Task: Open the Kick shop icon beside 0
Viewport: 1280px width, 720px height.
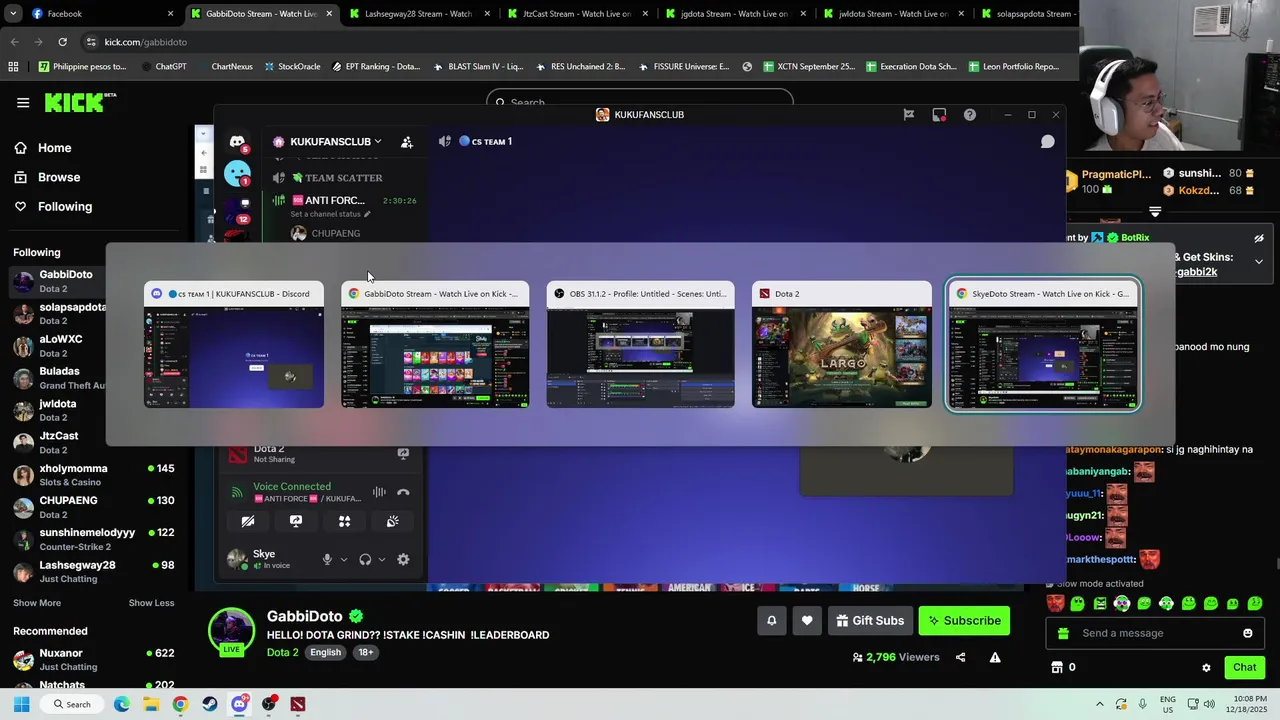Action: [x=1057, y=667]
